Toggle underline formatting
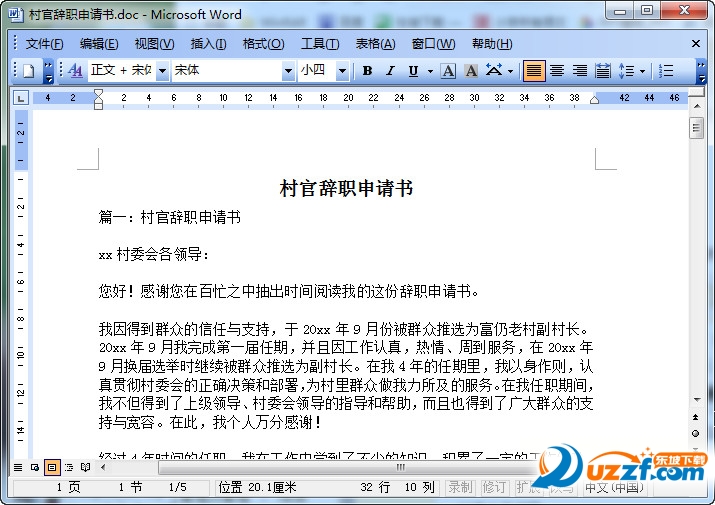The width and height of the screenshot is (715, 505). click(414, 71)
